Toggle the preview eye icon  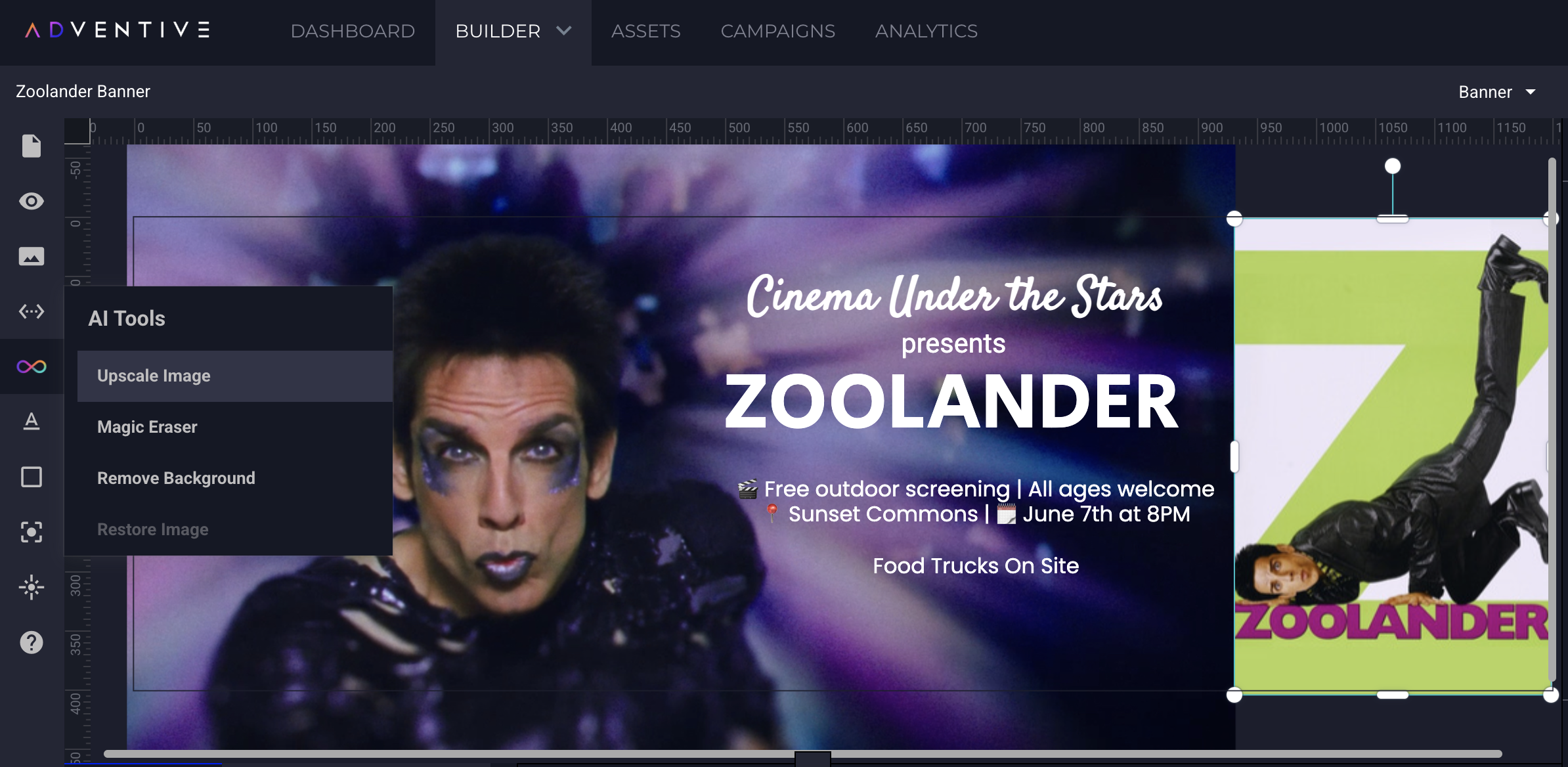(32, 201)
